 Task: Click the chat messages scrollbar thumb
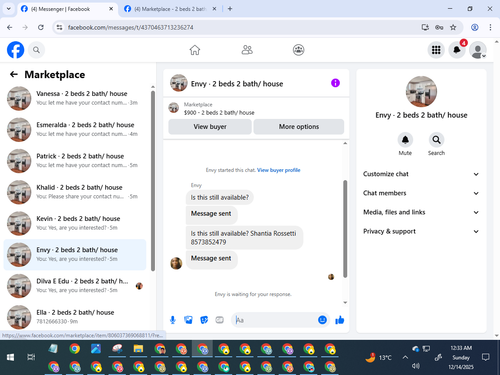[x=345, y=229]
